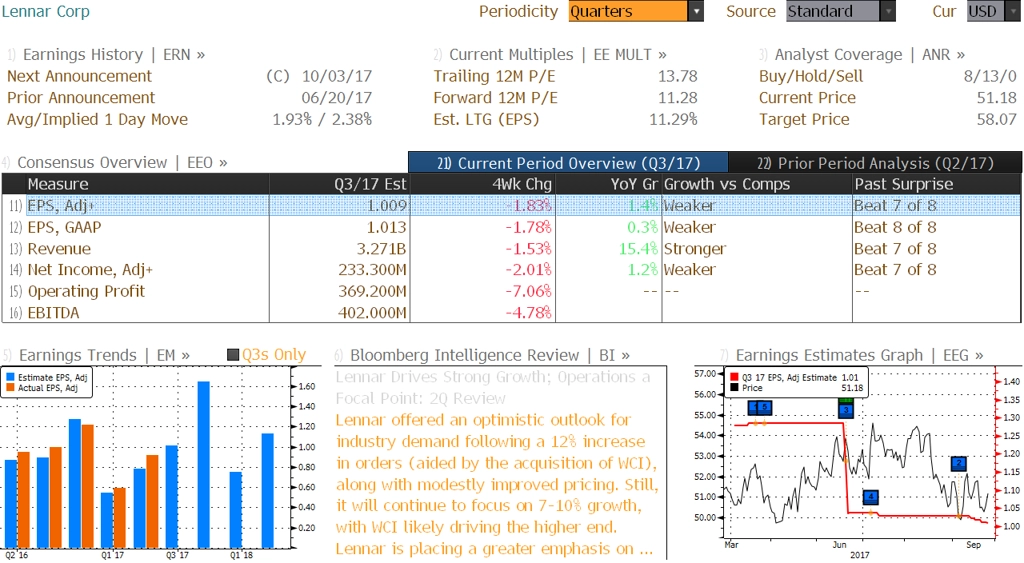Open Consensus Overview EEO link
Image resolution: width=1024 pixels, height=563 pixels.
tap(122, 163)
